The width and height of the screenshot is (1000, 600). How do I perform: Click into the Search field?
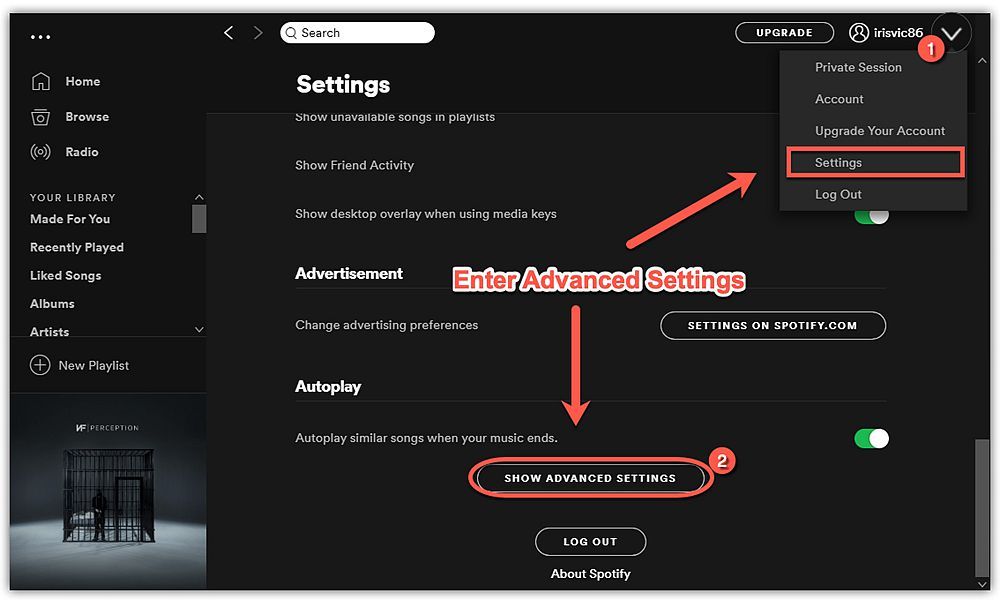coord(357,33)
